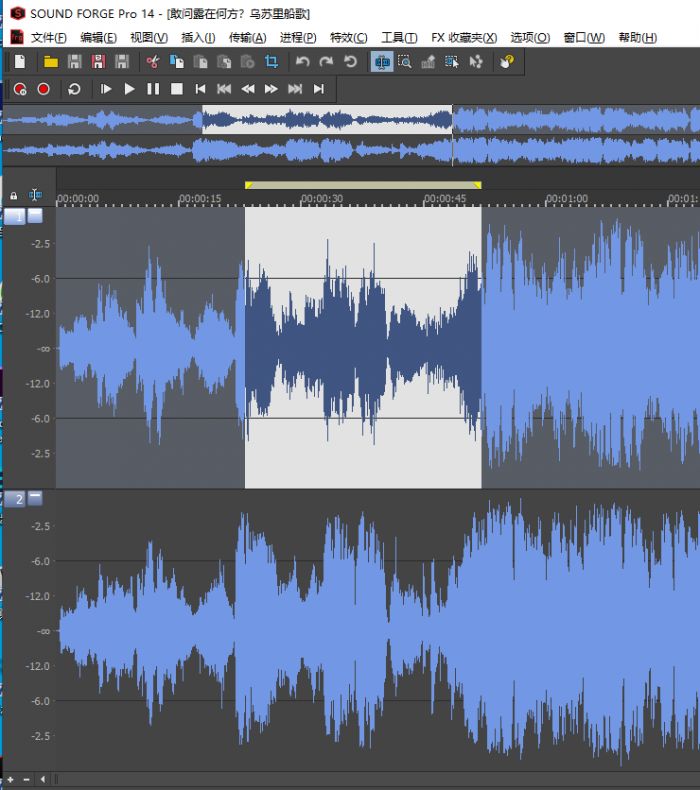Cut the selection with the scissors icon

[152, 62]
